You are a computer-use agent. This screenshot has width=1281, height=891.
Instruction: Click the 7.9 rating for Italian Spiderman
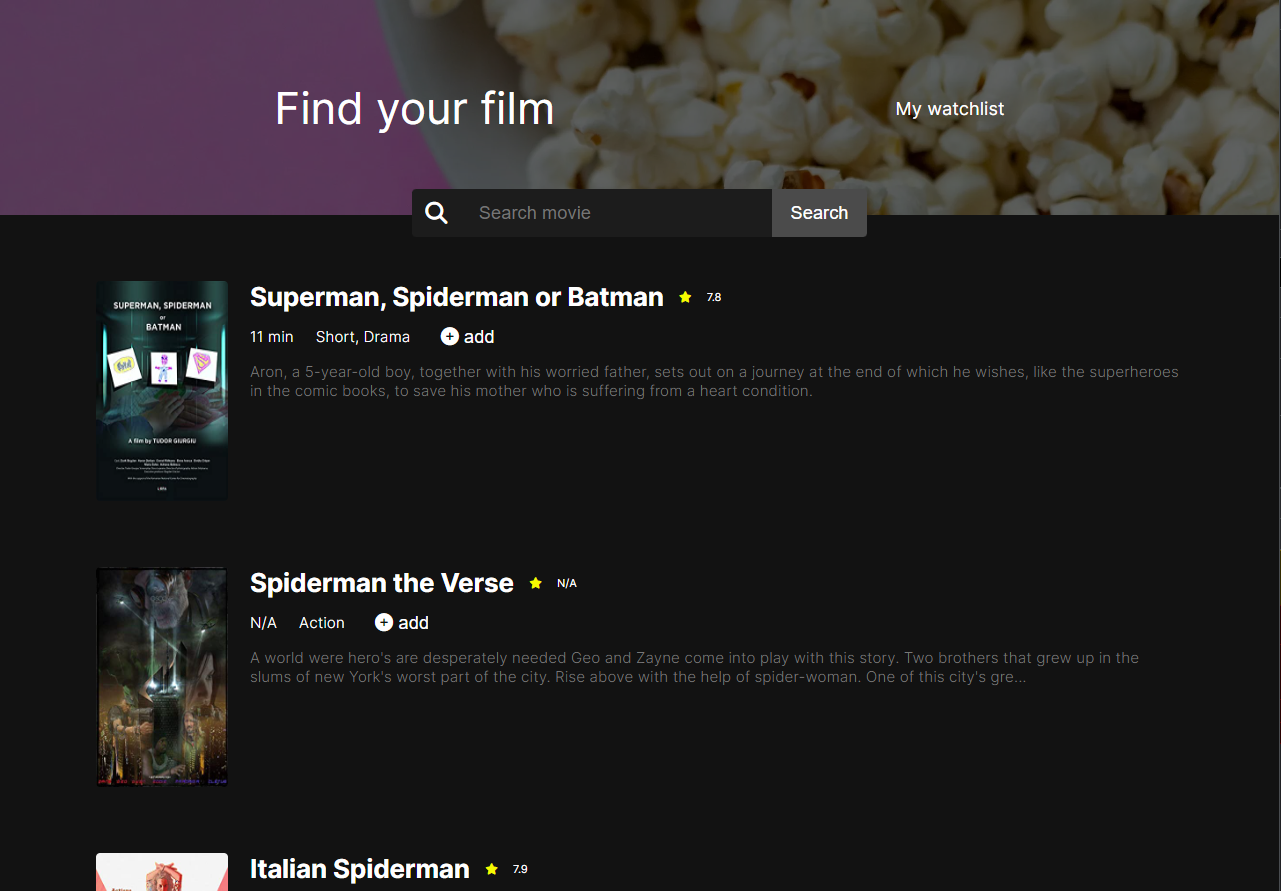[x=520, y=869]
